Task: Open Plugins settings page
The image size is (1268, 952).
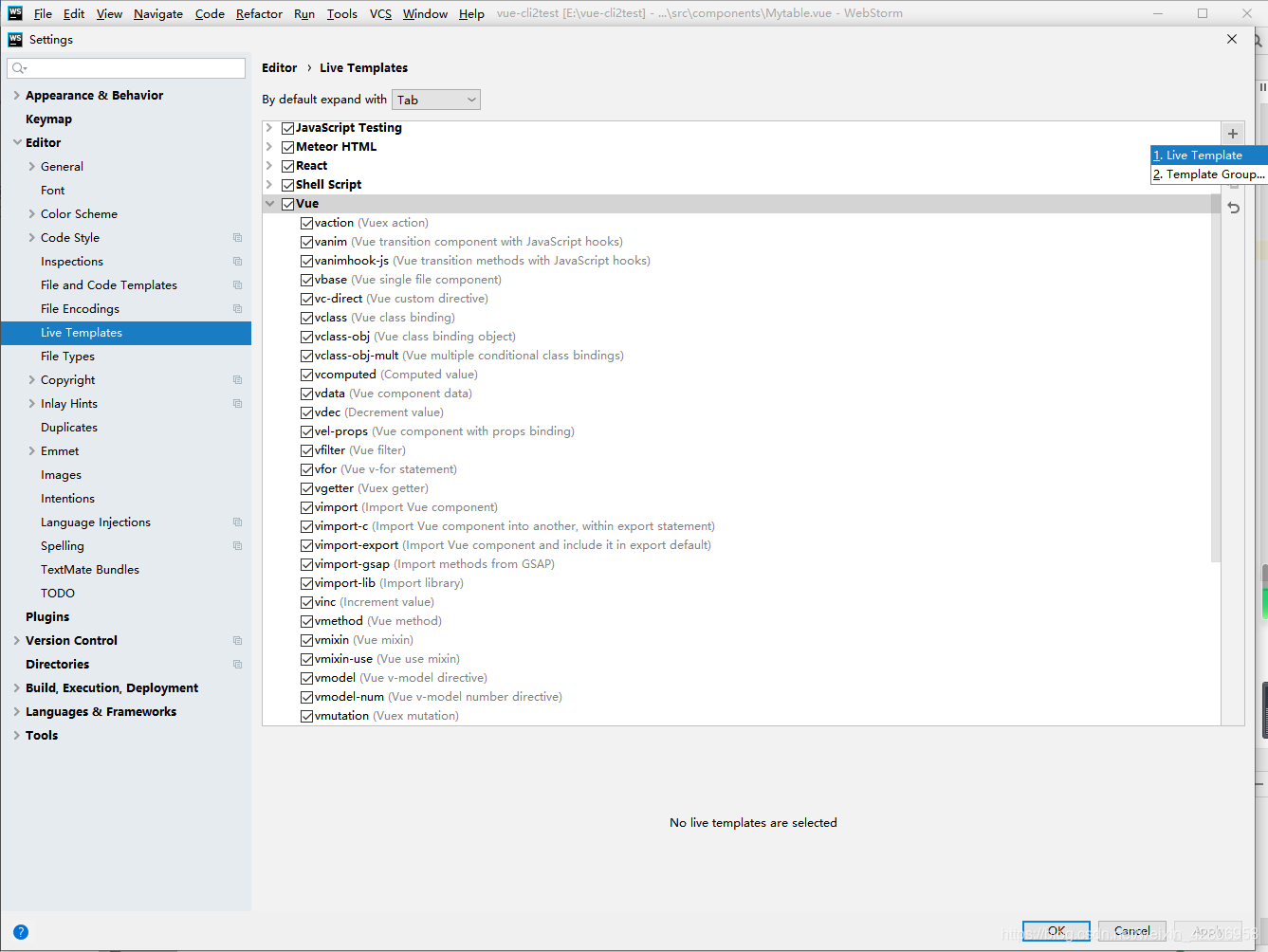Action: [x=47, y=617]
